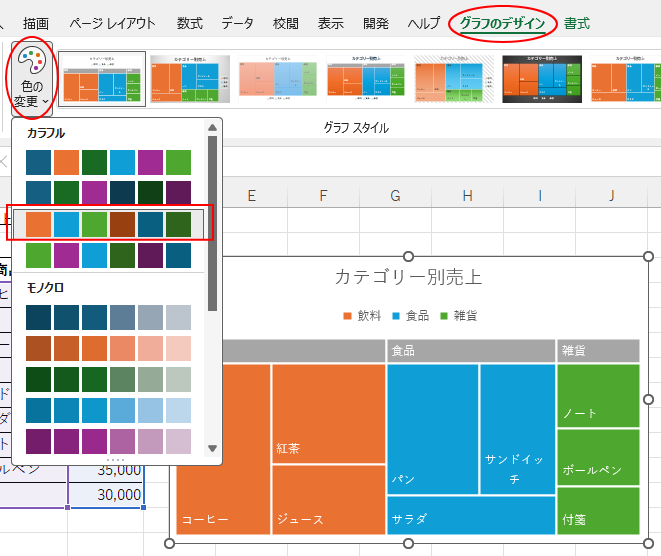Select the 紅茶 treemap block
The image size is (661, 556).
coord(329,414)
